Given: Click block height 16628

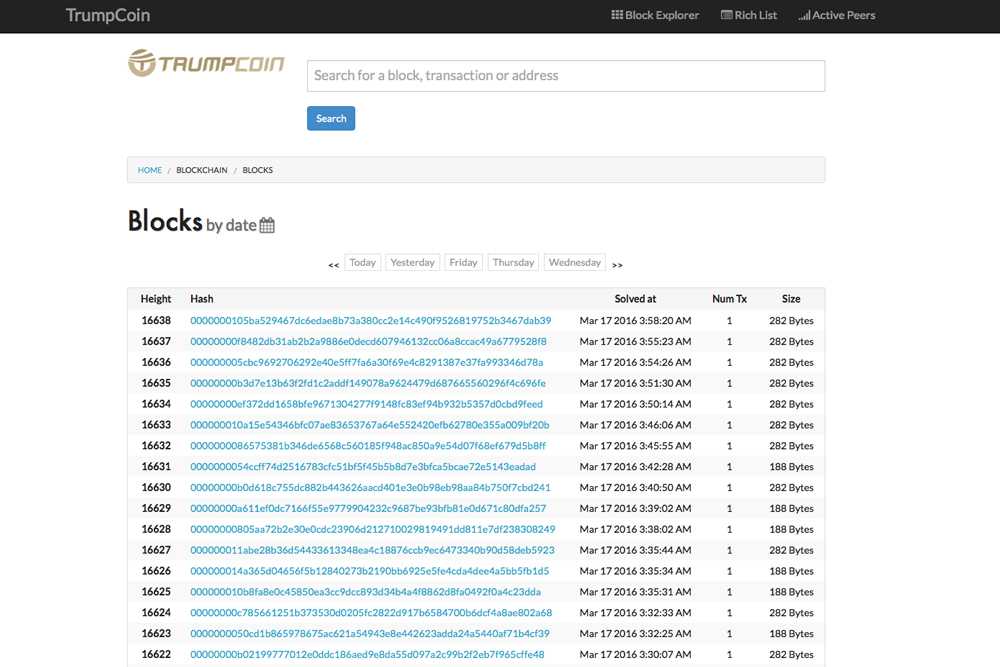Looking at the screenshot, I should click(x=156, y=529).
